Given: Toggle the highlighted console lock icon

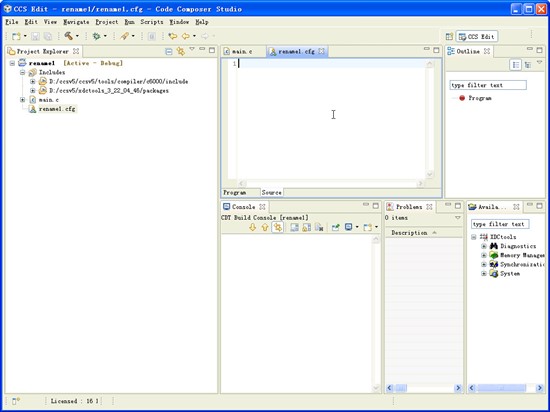Looking at the screenshot, I should pos(277,228).
